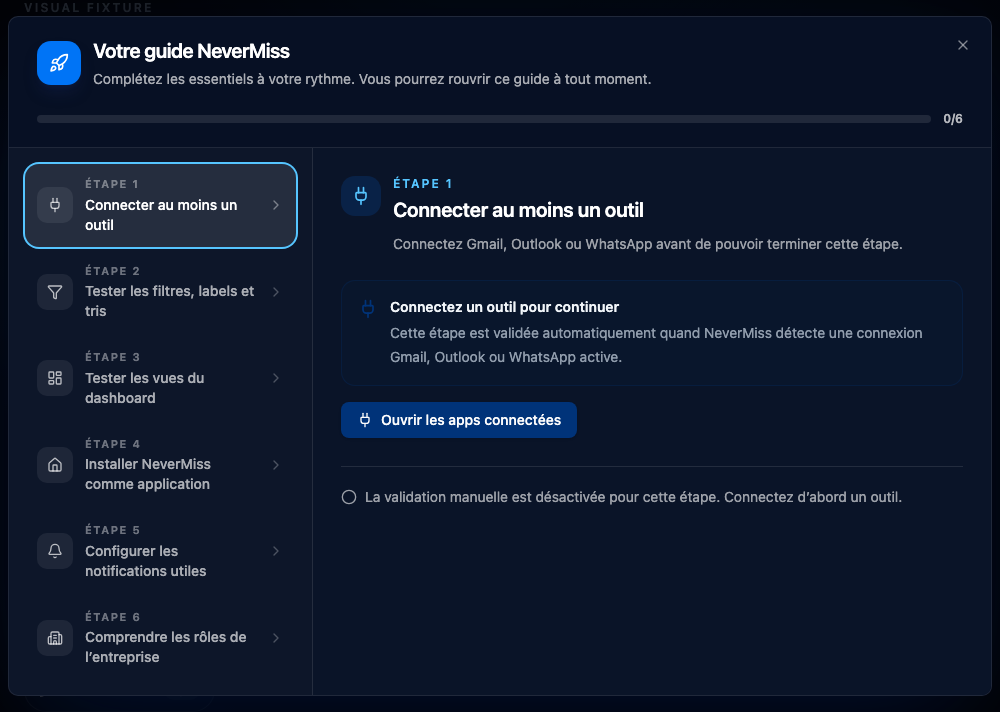Click the plug icon in the Connectez un outil notice
Image resolution: width=1000 pixels, height=712 pixels.
coord(368,309)
